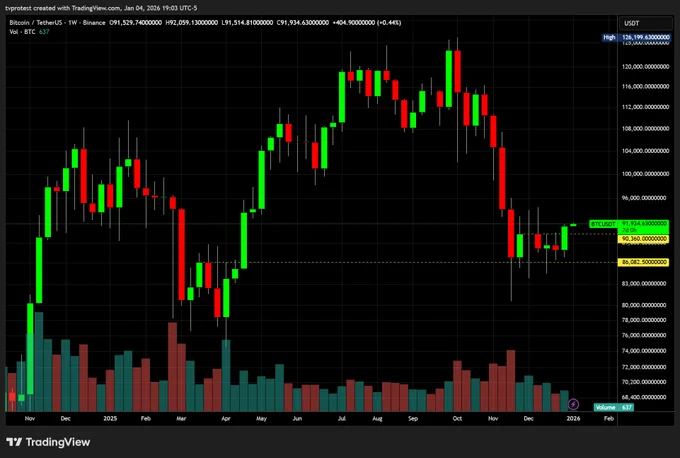
Task: Click the Oct label on the time axis
Action: point(457,419)
